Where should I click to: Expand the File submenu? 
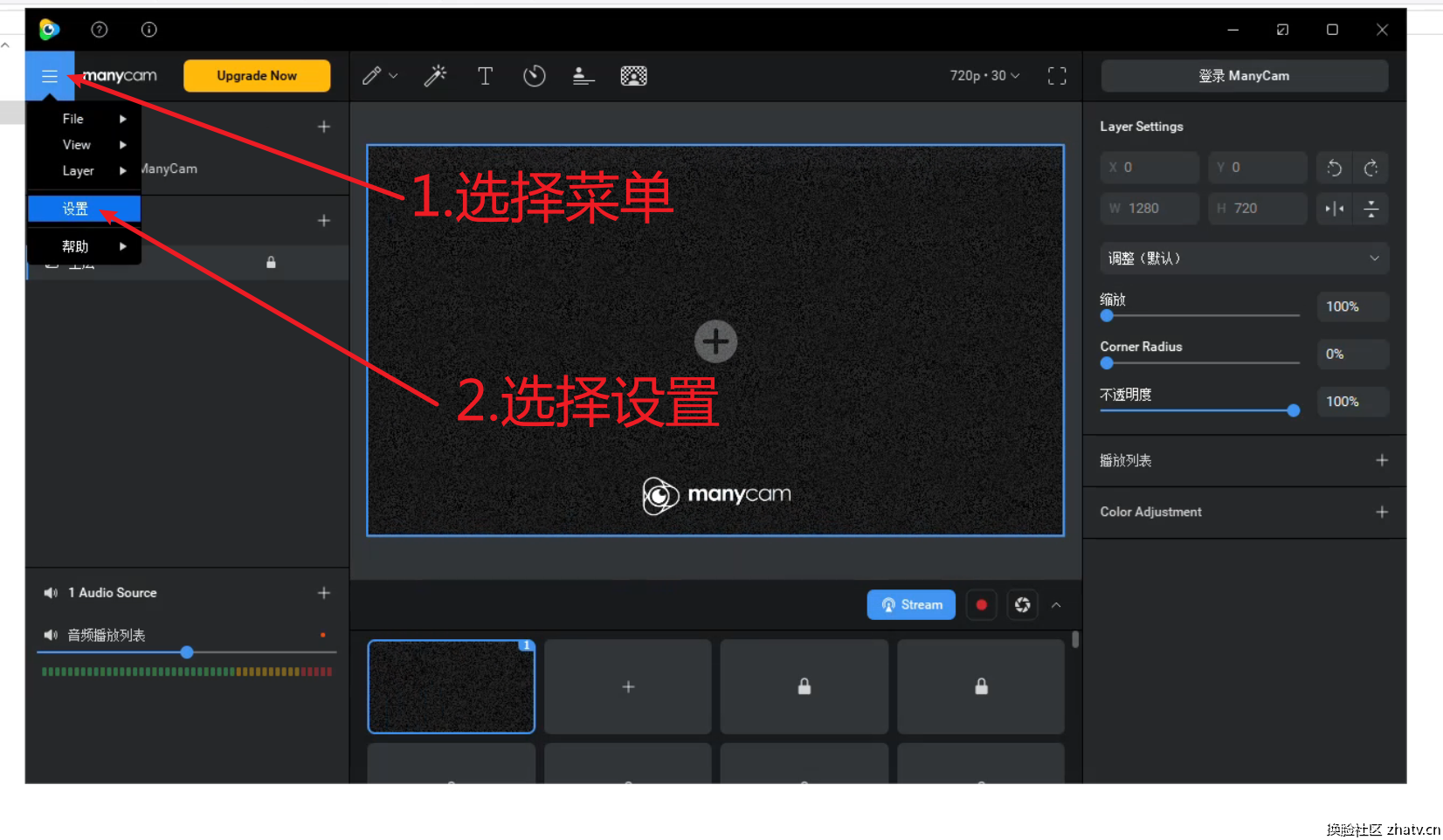pos(84,119)
